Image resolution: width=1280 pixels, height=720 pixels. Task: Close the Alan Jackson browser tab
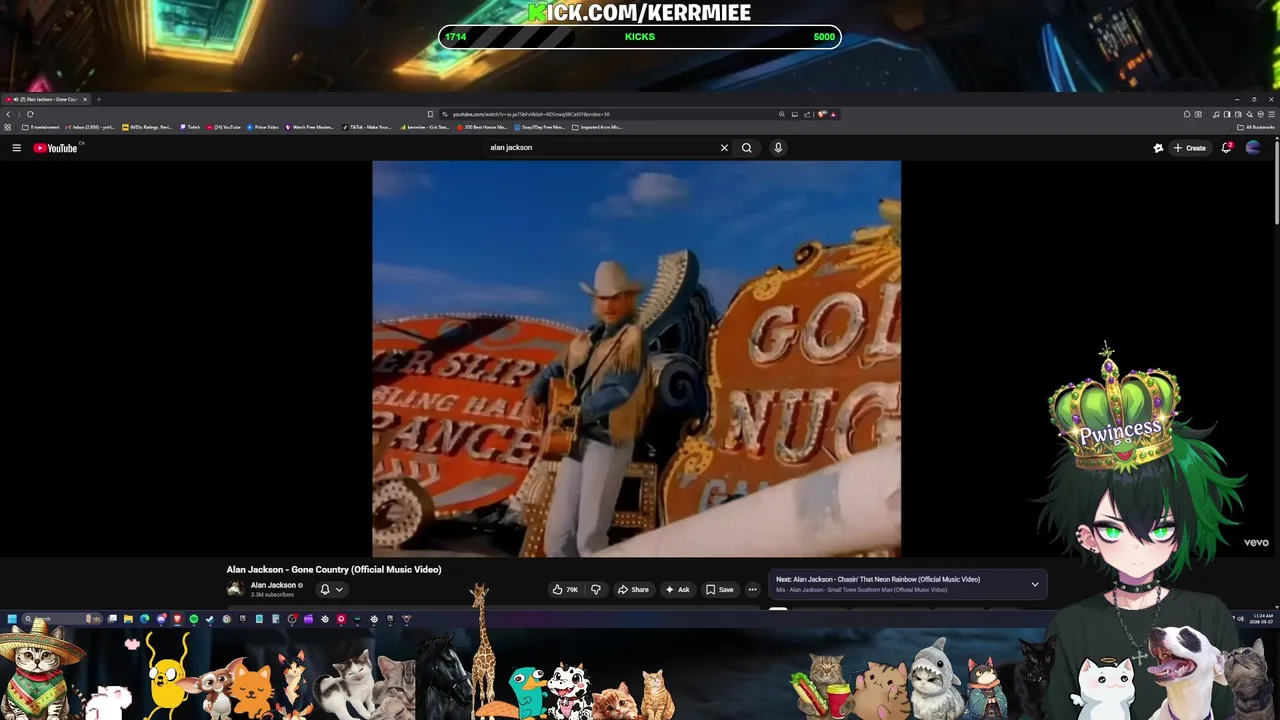coord(85,99)
